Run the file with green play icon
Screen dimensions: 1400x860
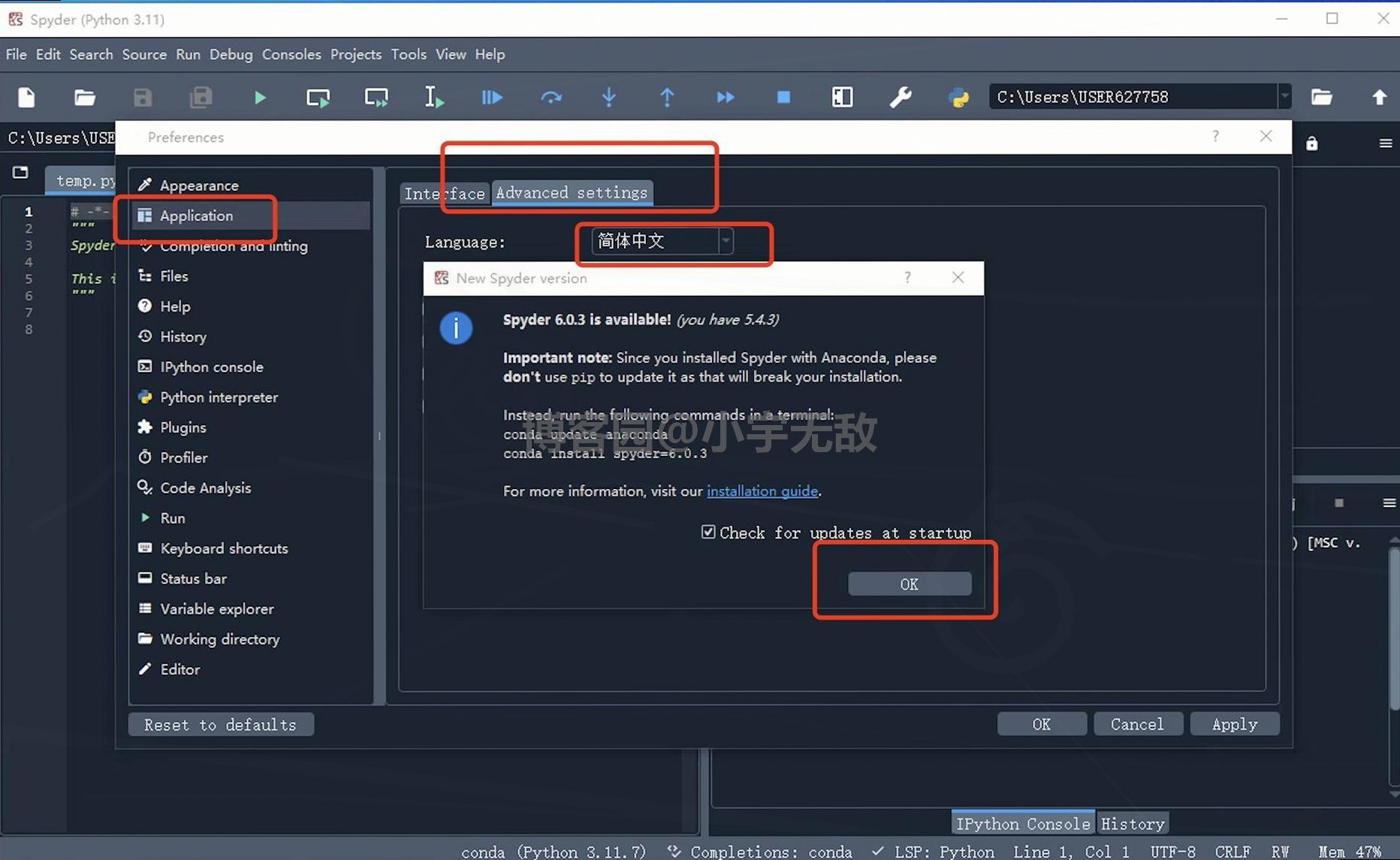(260, 97)
